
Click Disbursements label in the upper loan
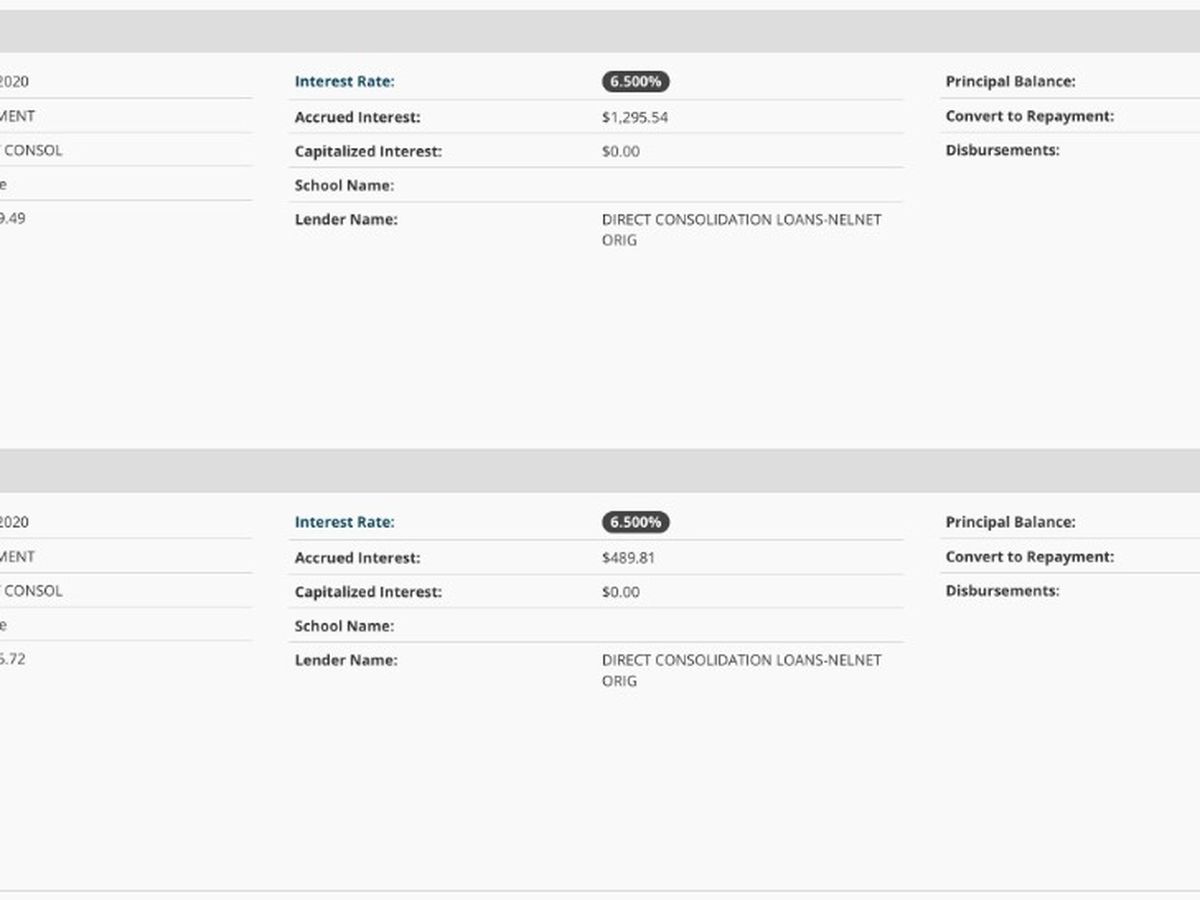point(1002,150)
